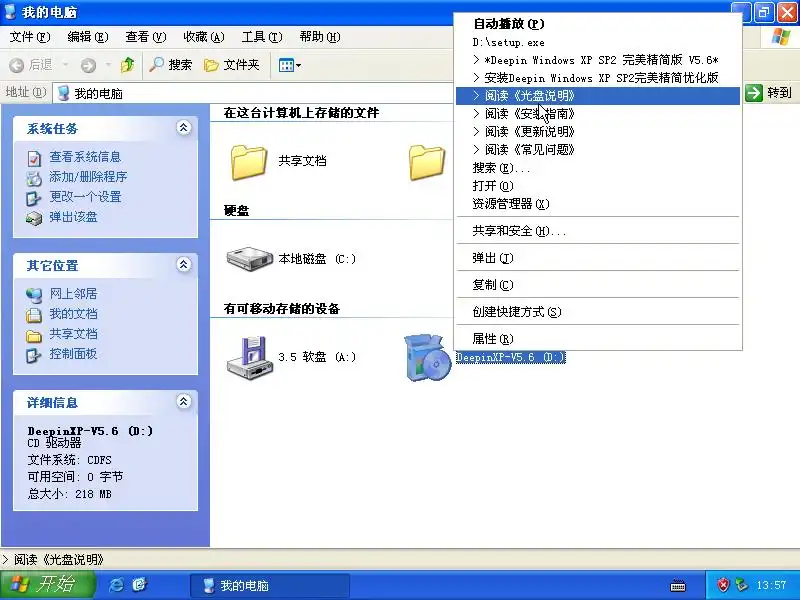Collapse the 系统任务 panel
The height and width of the screenshot is (600, 800).
(x=184, y=128)
